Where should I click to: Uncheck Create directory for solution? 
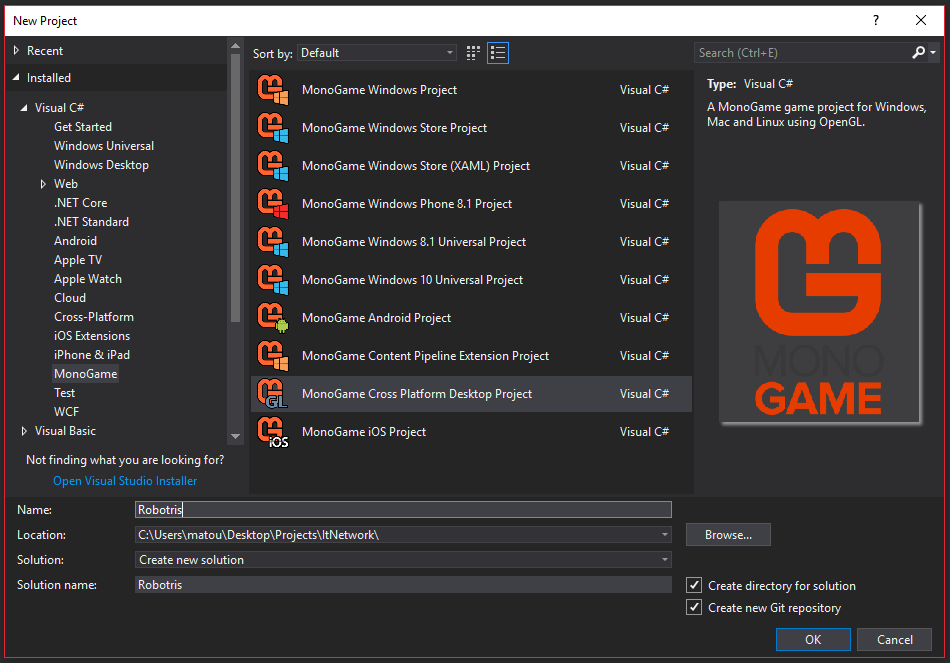click(695, 586)
